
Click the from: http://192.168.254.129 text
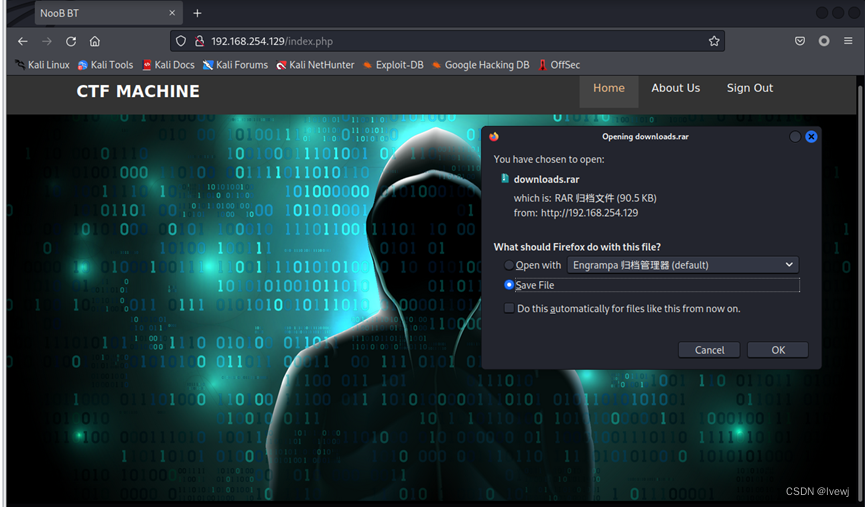point(575,213)
